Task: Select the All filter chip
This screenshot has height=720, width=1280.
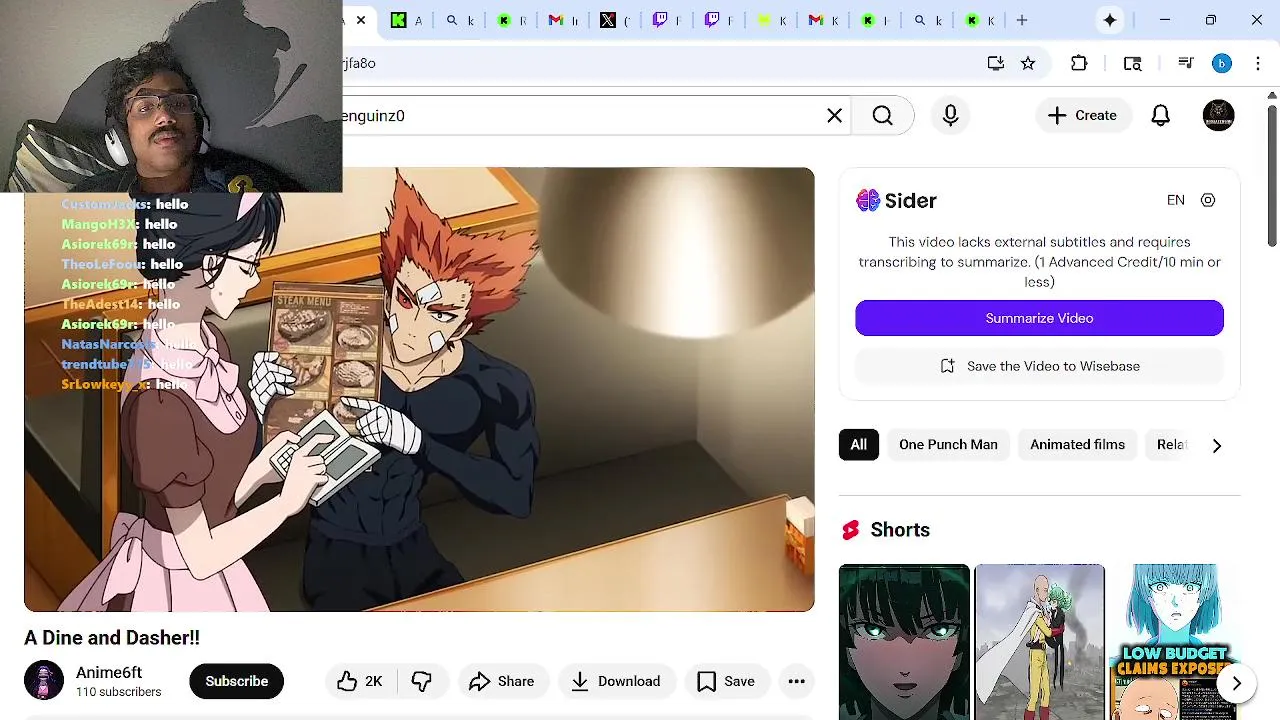Action: (x=859, y=444)
